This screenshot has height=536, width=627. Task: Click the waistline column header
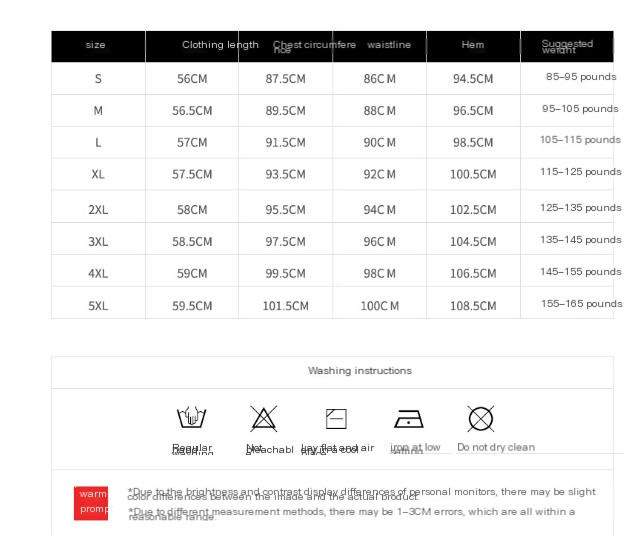pos(389,45)
